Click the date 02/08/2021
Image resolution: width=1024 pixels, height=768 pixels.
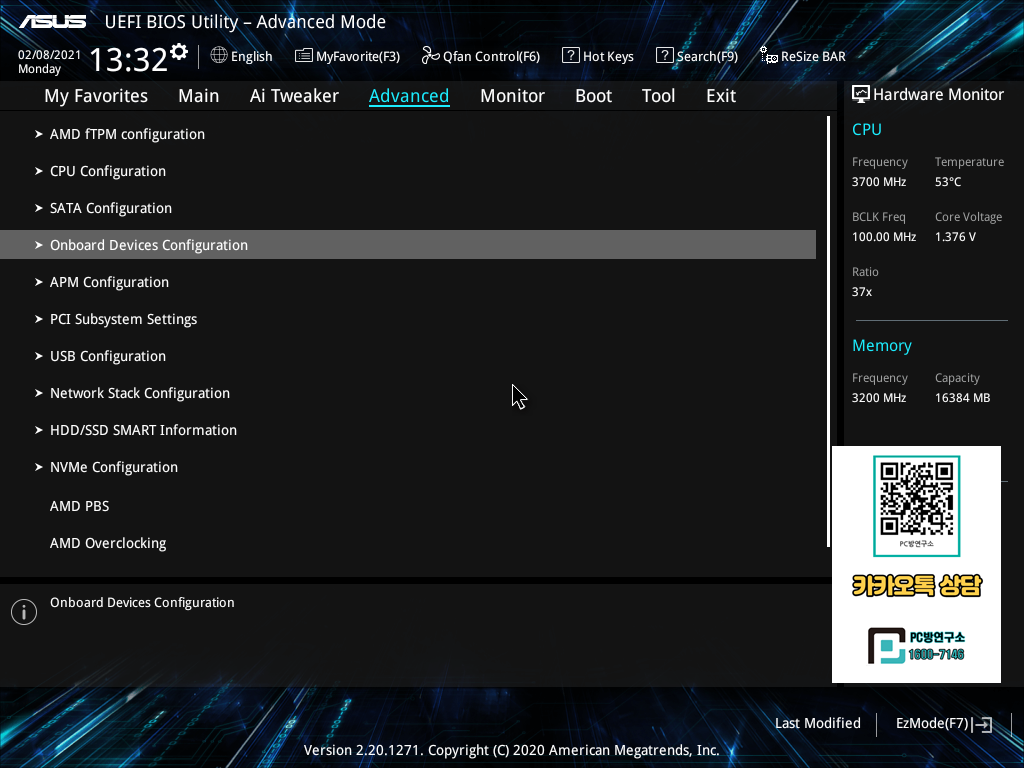coord(50,55)
